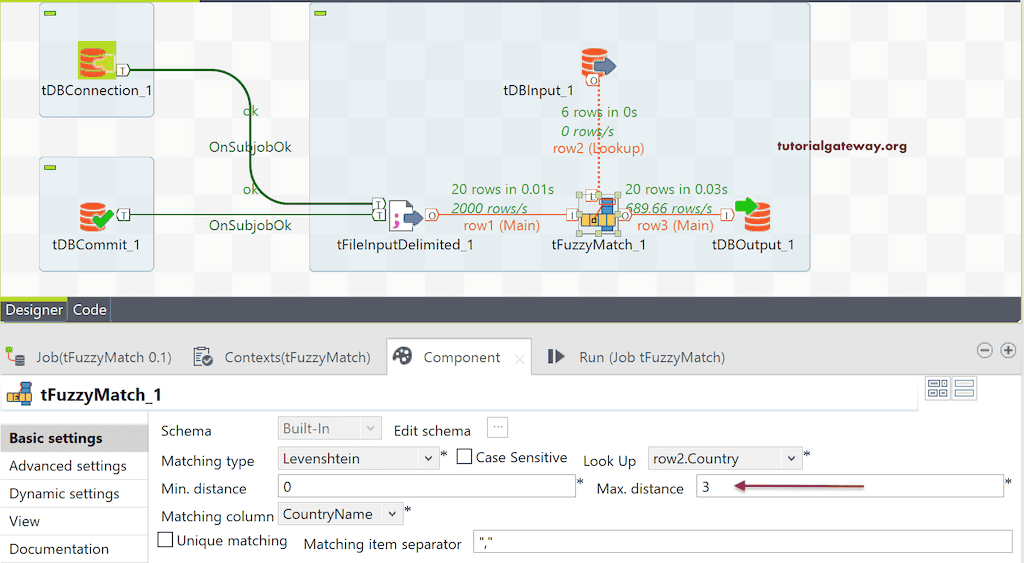
Task: Open Advanced settings section
Action: click(x=74, y=466)
